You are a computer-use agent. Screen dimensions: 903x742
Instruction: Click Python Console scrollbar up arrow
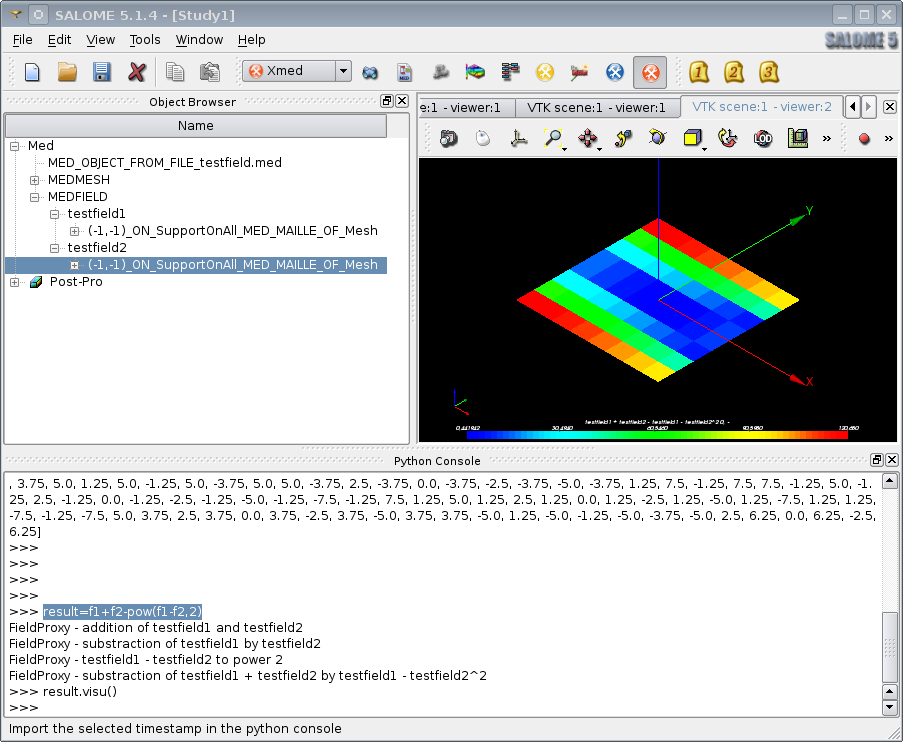pos(890,481)
